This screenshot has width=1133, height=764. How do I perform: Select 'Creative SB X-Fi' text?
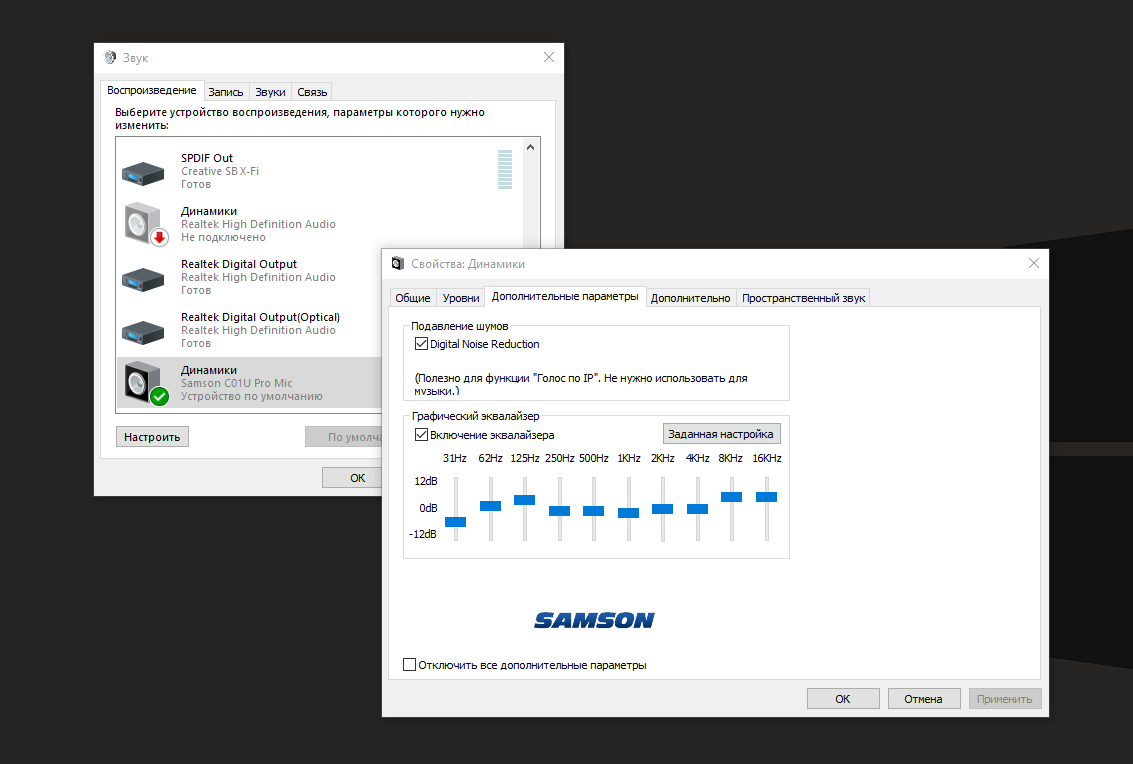(220, 171)
